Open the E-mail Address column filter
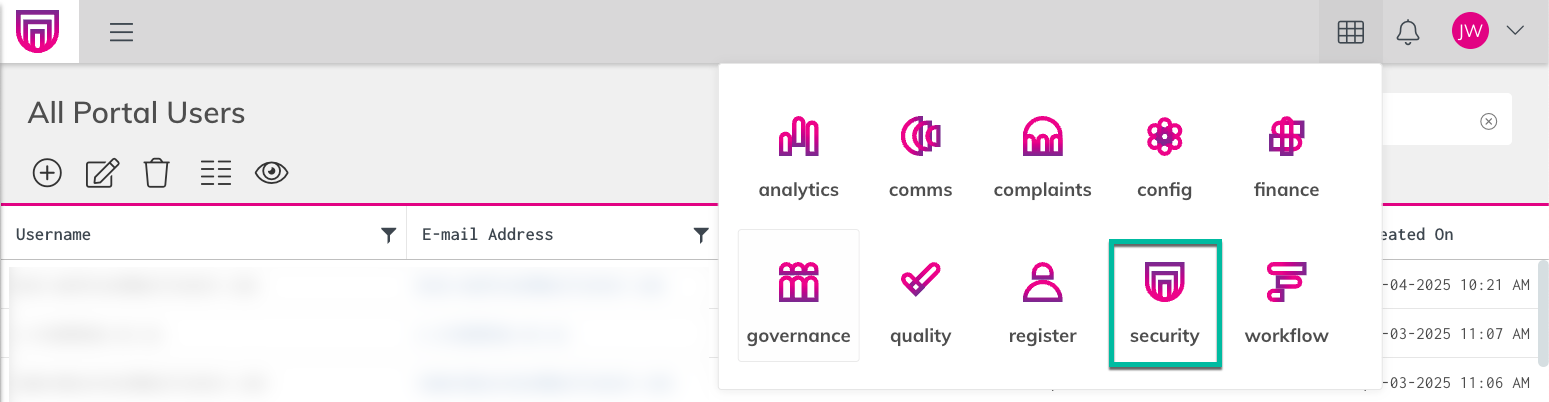This screenshot has width=1549, height=402. [701, 235]
